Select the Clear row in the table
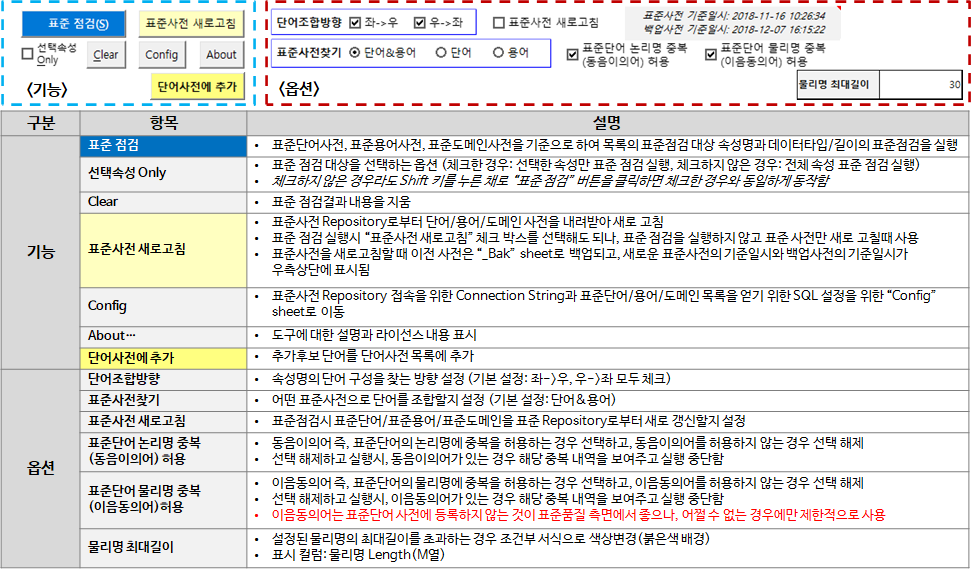Viewport: 971px width, 572px height. 163,202
